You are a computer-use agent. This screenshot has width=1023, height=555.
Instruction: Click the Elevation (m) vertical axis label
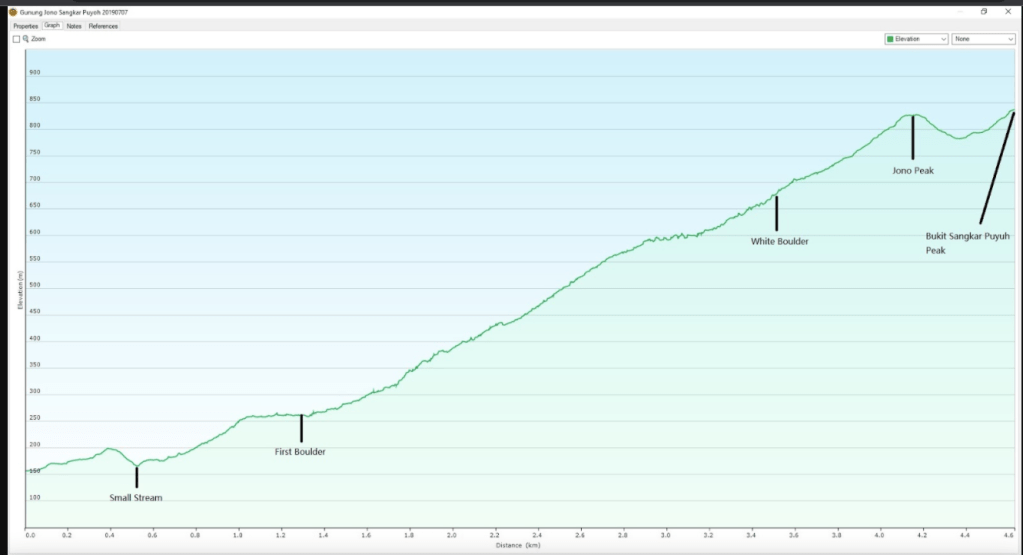19,290
